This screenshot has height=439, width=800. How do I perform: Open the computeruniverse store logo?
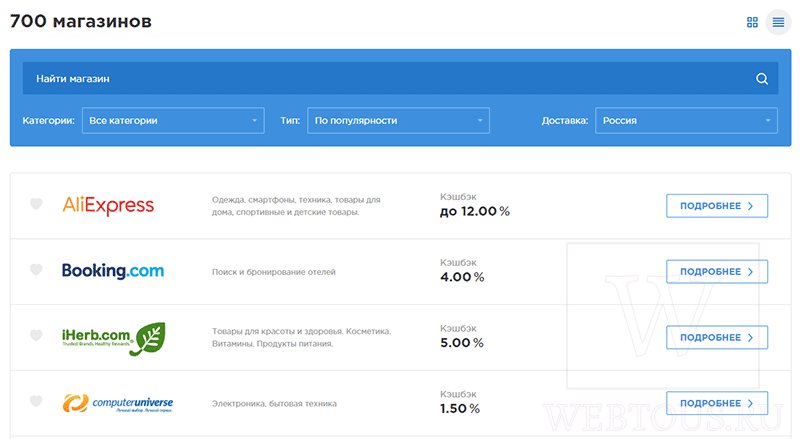coord(118,403)
